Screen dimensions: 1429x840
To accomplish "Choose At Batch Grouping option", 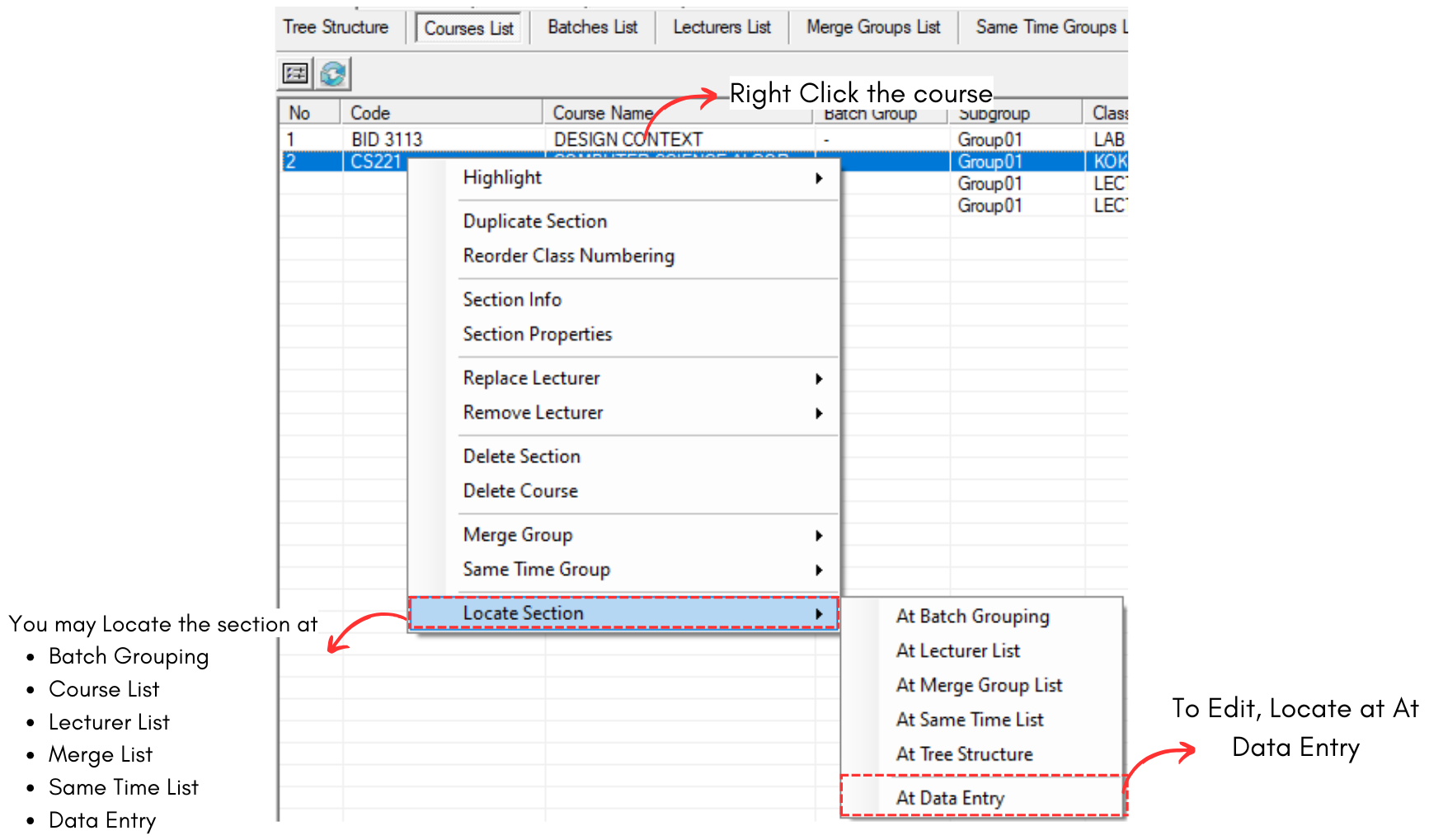I will 972,617.
